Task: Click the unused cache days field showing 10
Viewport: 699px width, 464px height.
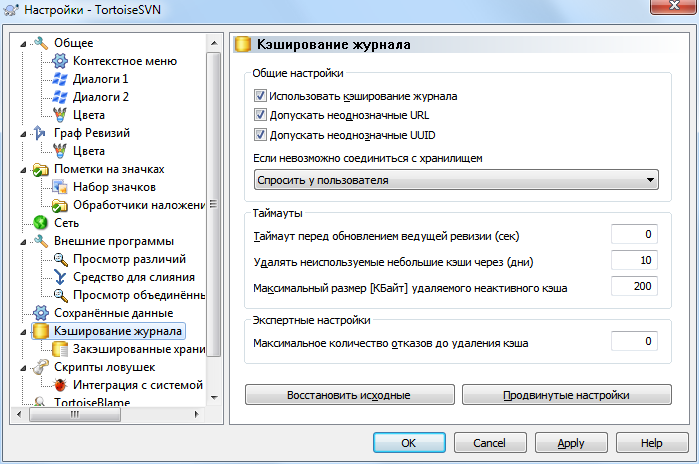Action: click(x=634, y=260)
